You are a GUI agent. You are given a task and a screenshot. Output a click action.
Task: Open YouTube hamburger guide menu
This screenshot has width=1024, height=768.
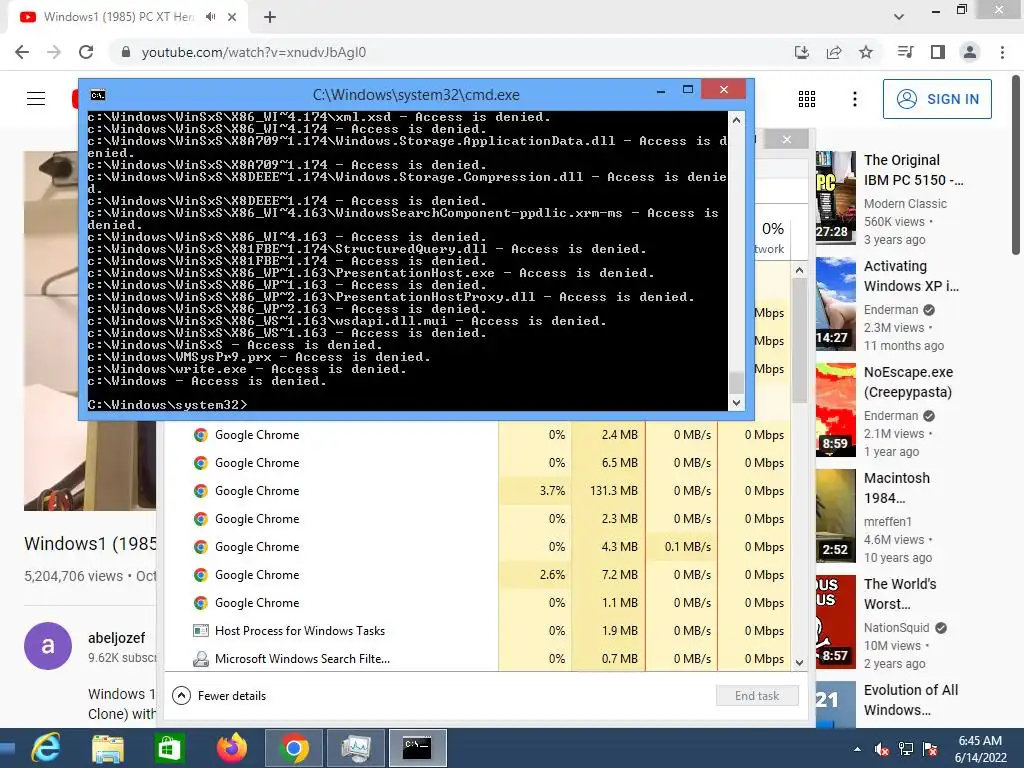click(x=36, y=99)
